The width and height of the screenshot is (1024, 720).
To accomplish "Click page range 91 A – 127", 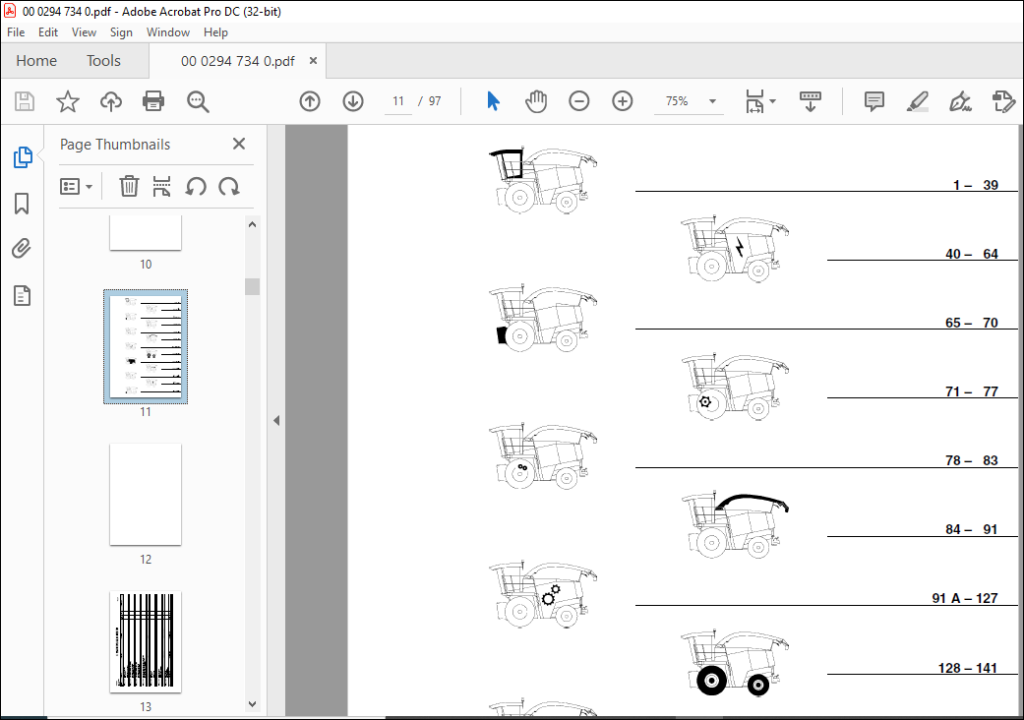I will point(965,598).
